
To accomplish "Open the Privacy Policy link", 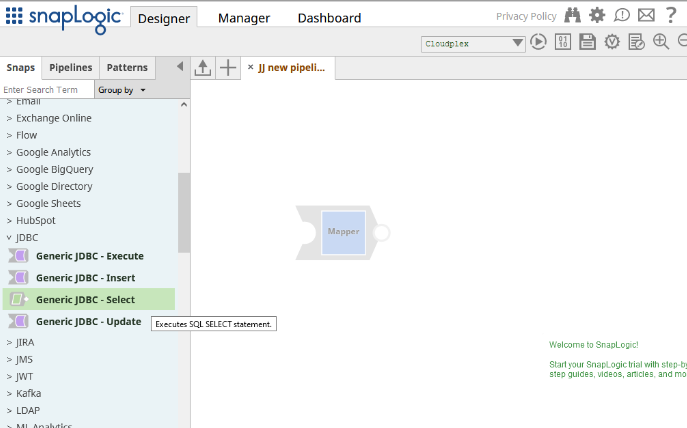I will click(526, 16).
